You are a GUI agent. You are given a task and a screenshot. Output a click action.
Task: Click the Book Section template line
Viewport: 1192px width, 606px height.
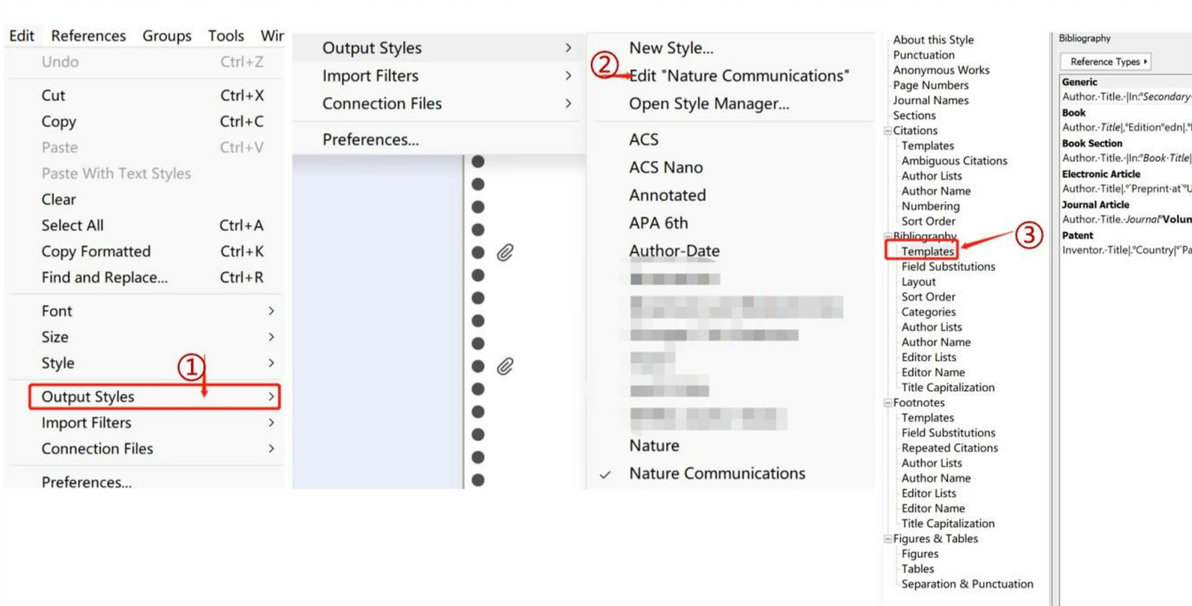[1127, 158]
